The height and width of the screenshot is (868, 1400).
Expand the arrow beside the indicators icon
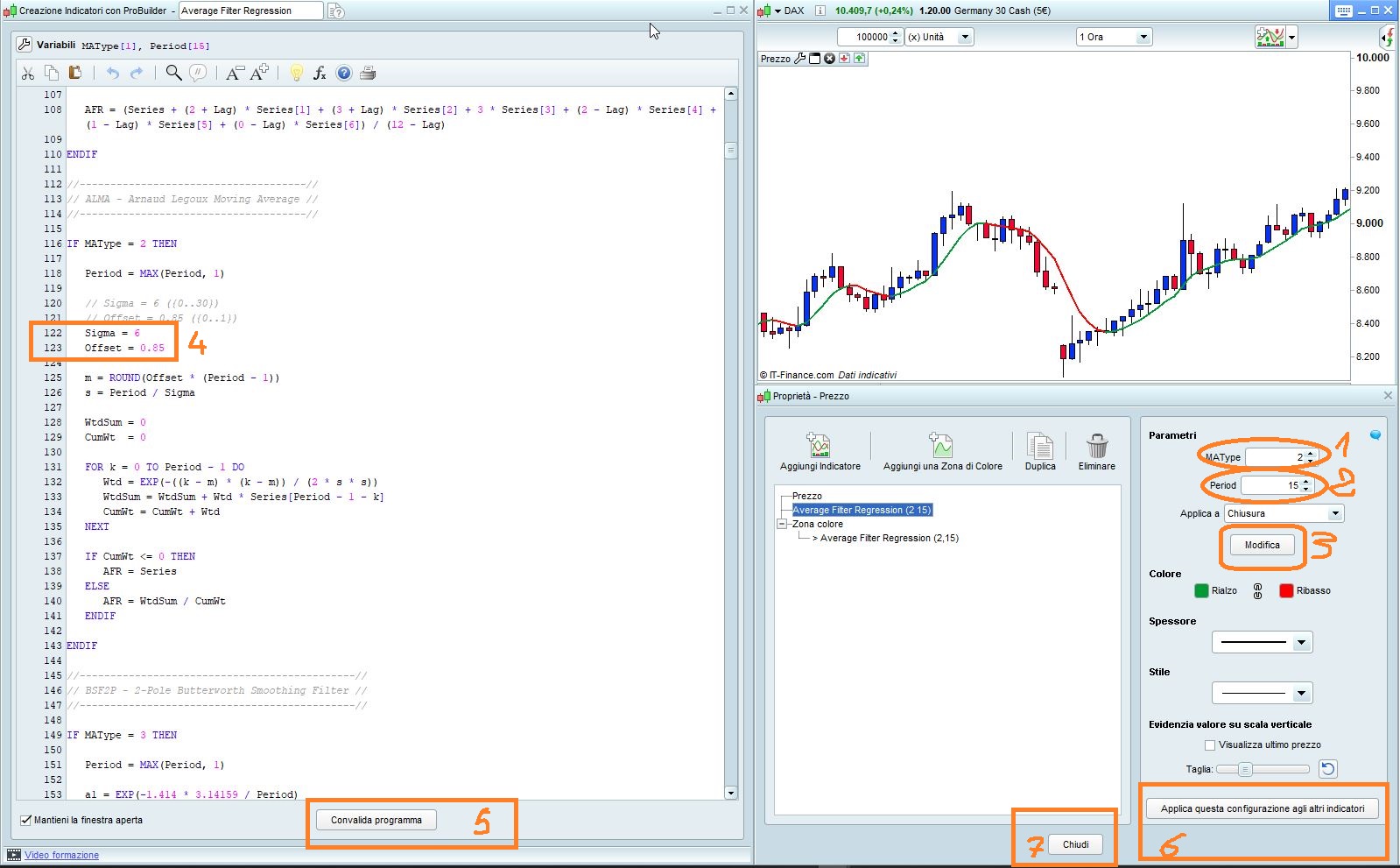tap(1291, 37)
